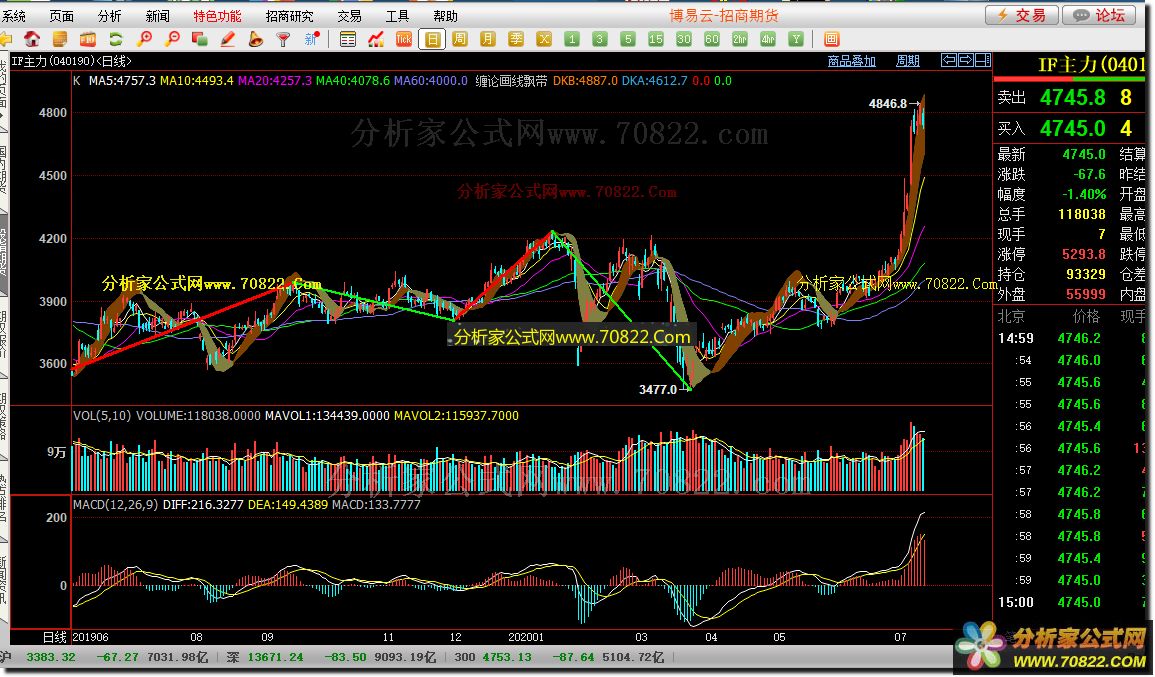Open the 交易 menu in the menu bar

(x=349, y=15)
